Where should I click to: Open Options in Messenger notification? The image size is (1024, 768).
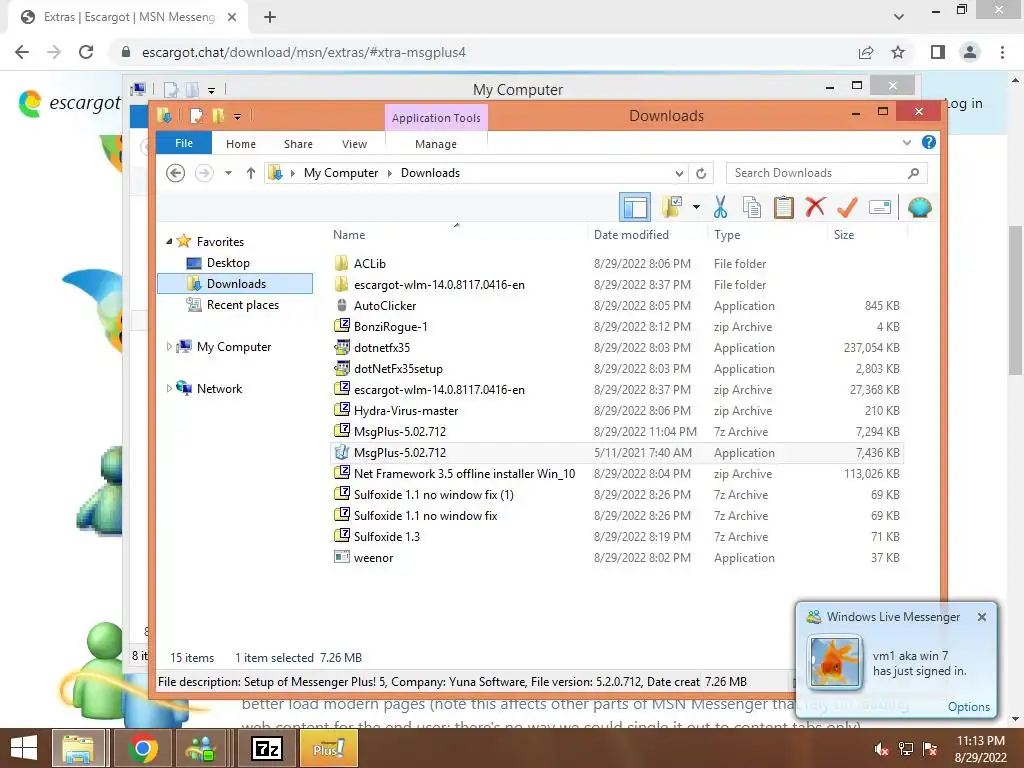[968, 707]
